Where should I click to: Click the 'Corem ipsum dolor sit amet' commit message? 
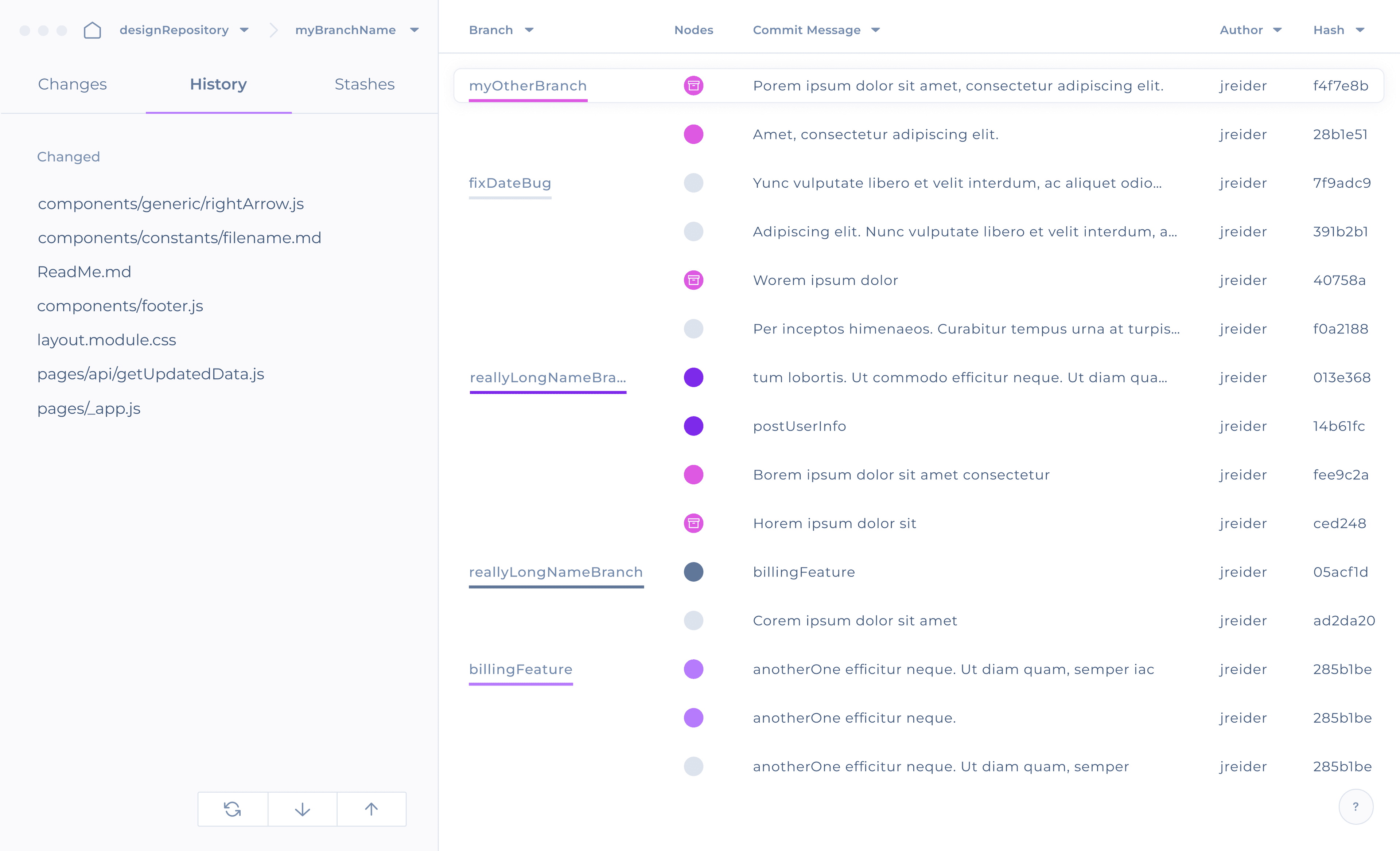(855, 620)
